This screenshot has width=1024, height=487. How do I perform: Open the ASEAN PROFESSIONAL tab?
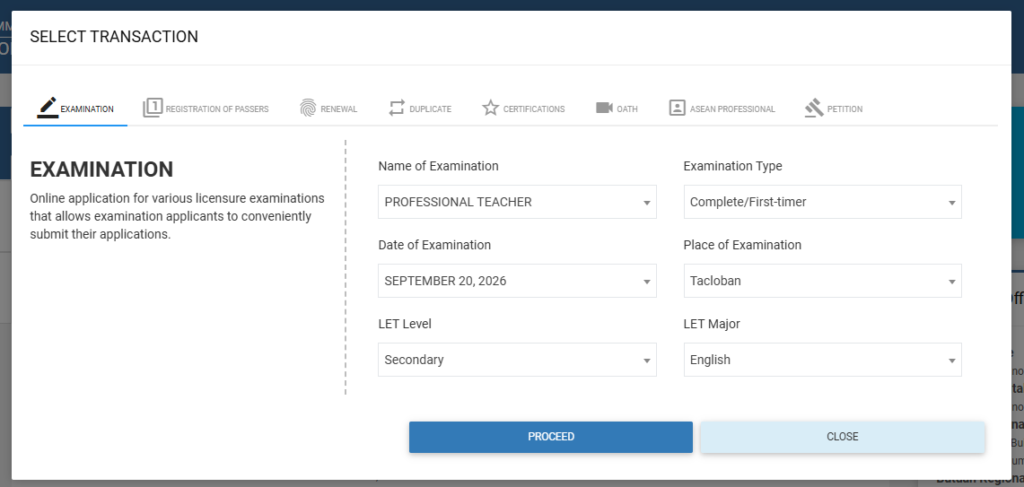coord(732,109)
